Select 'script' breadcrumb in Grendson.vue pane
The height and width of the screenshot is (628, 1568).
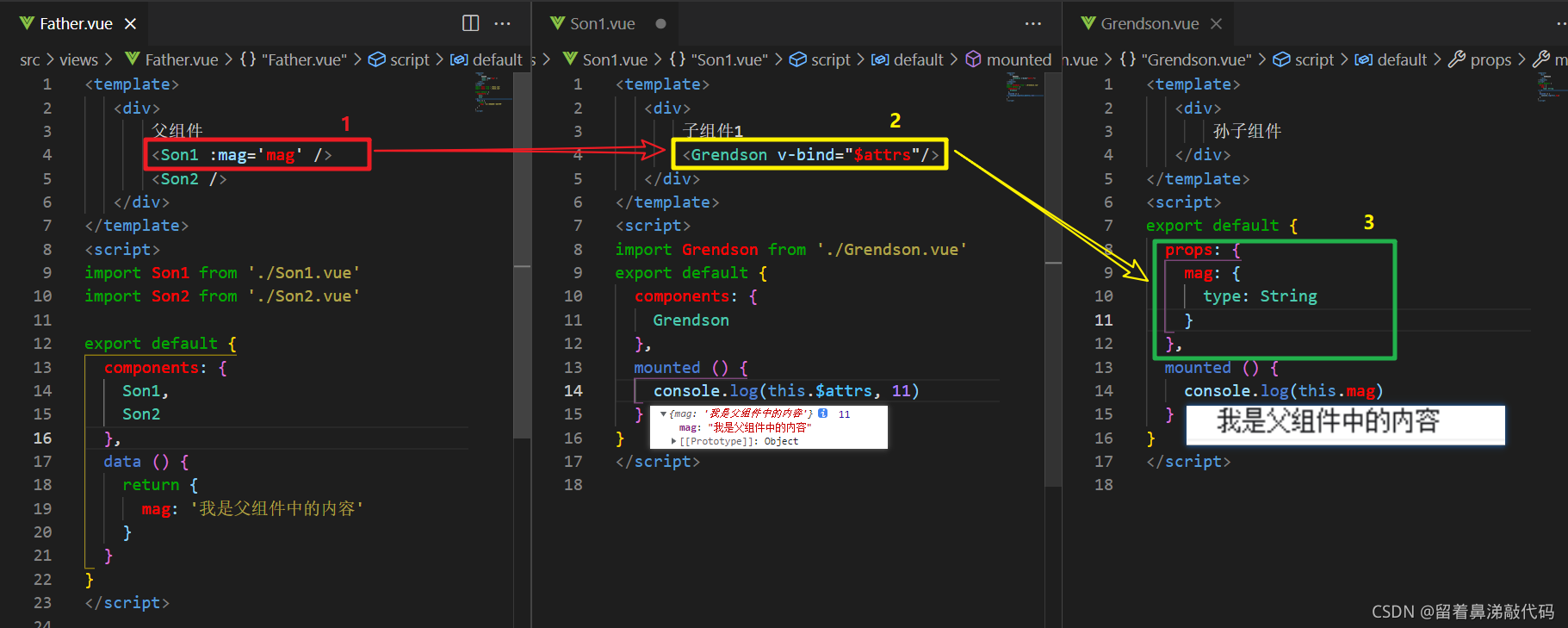(x=1304, y=59)
